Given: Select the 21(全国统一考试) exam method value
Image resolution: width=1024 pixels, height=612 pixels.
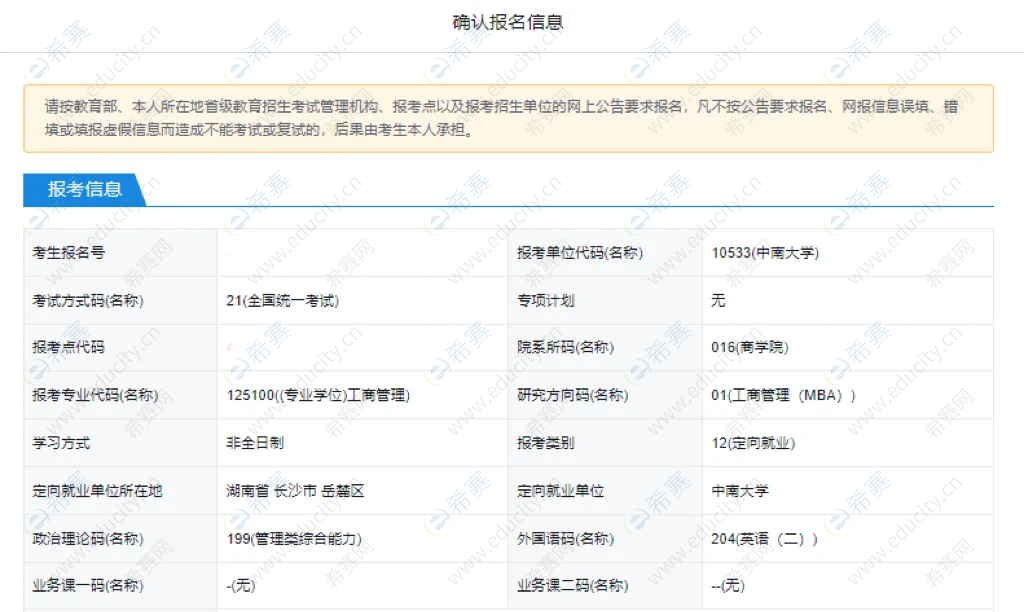Looking at the screenshot, I should click(x=282, y=301).
